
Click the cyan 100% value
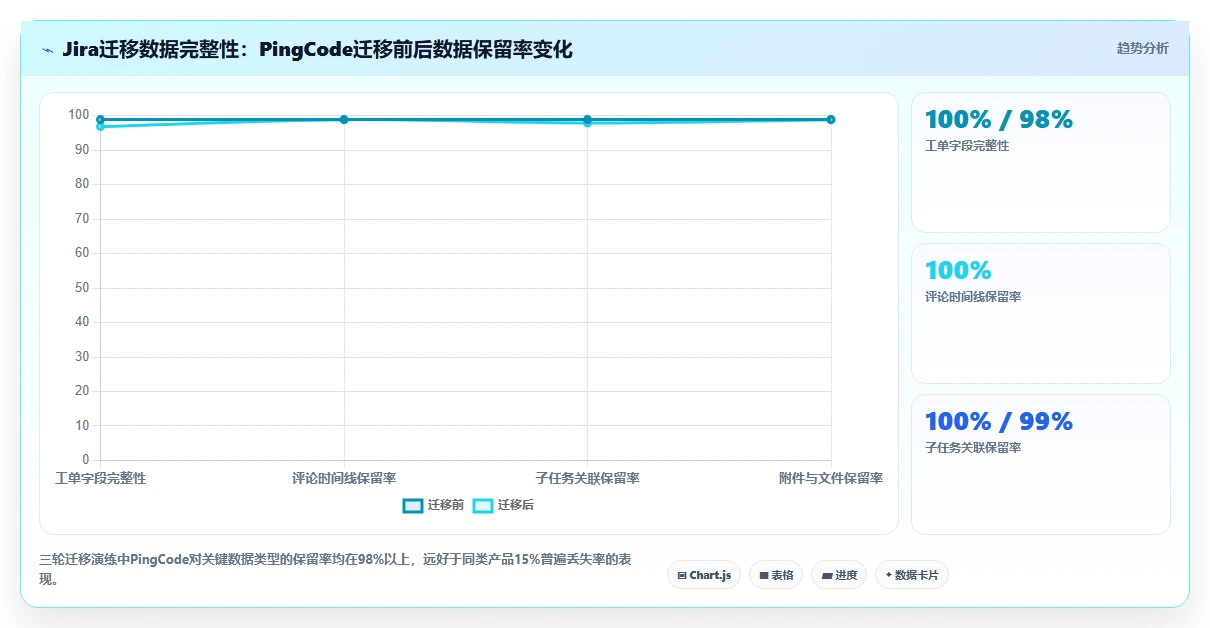(x=958, y=270)
